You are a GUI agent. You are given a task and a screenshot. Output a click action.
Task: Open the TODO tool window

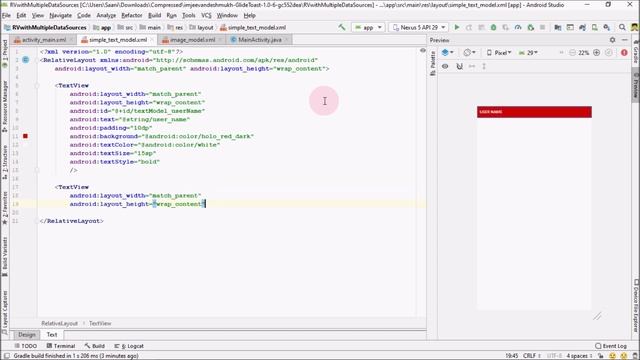click(25, 346)
